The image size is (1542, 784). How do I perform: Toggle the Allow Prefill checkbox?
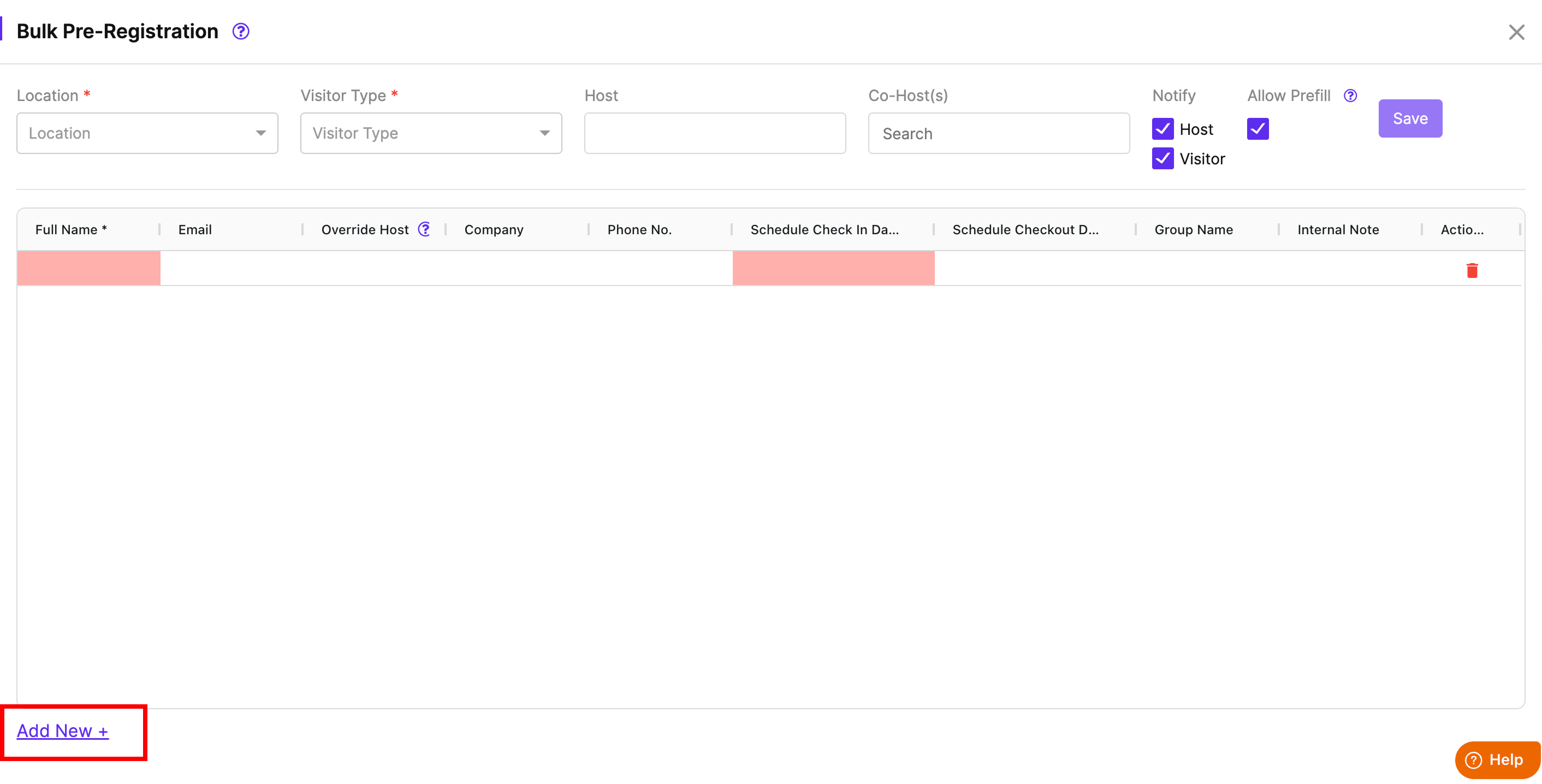pyautogui.click(x=1258, y=129)
